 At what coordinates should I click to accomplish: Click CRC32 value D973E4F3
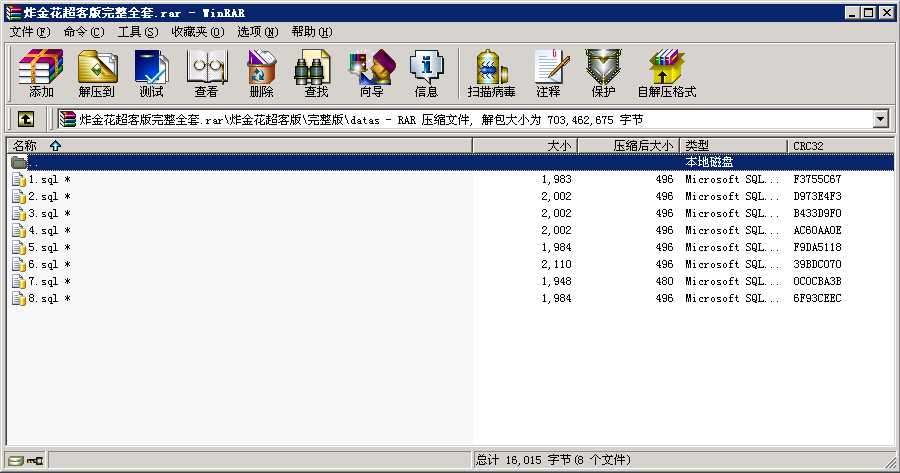click(817, 197)
